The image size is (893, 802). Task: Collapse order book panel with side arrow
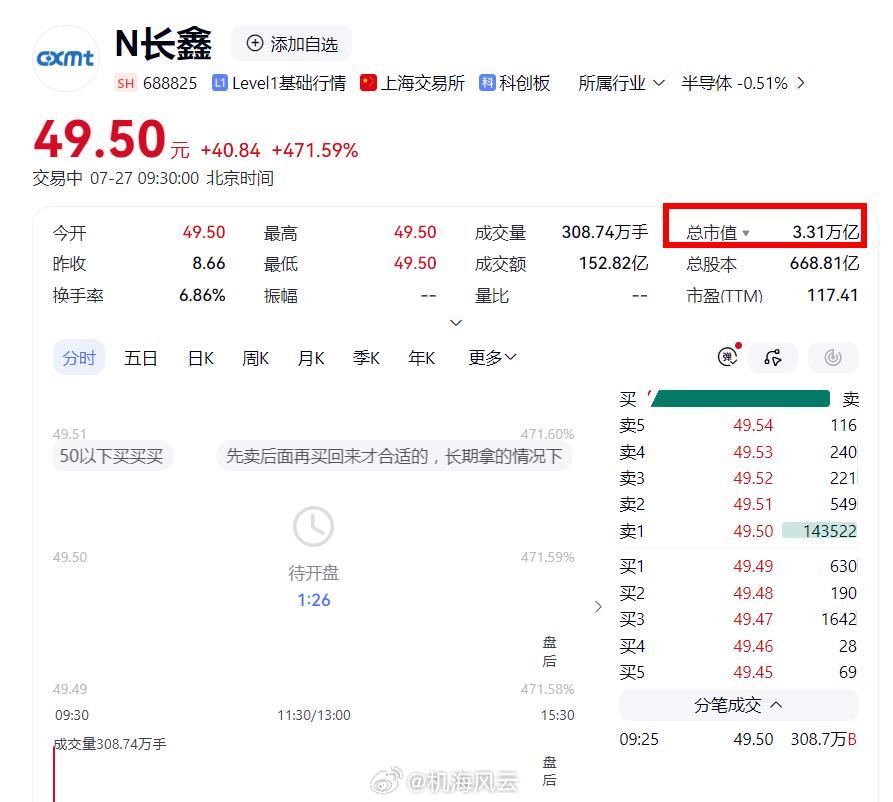[x=597, y=607]
